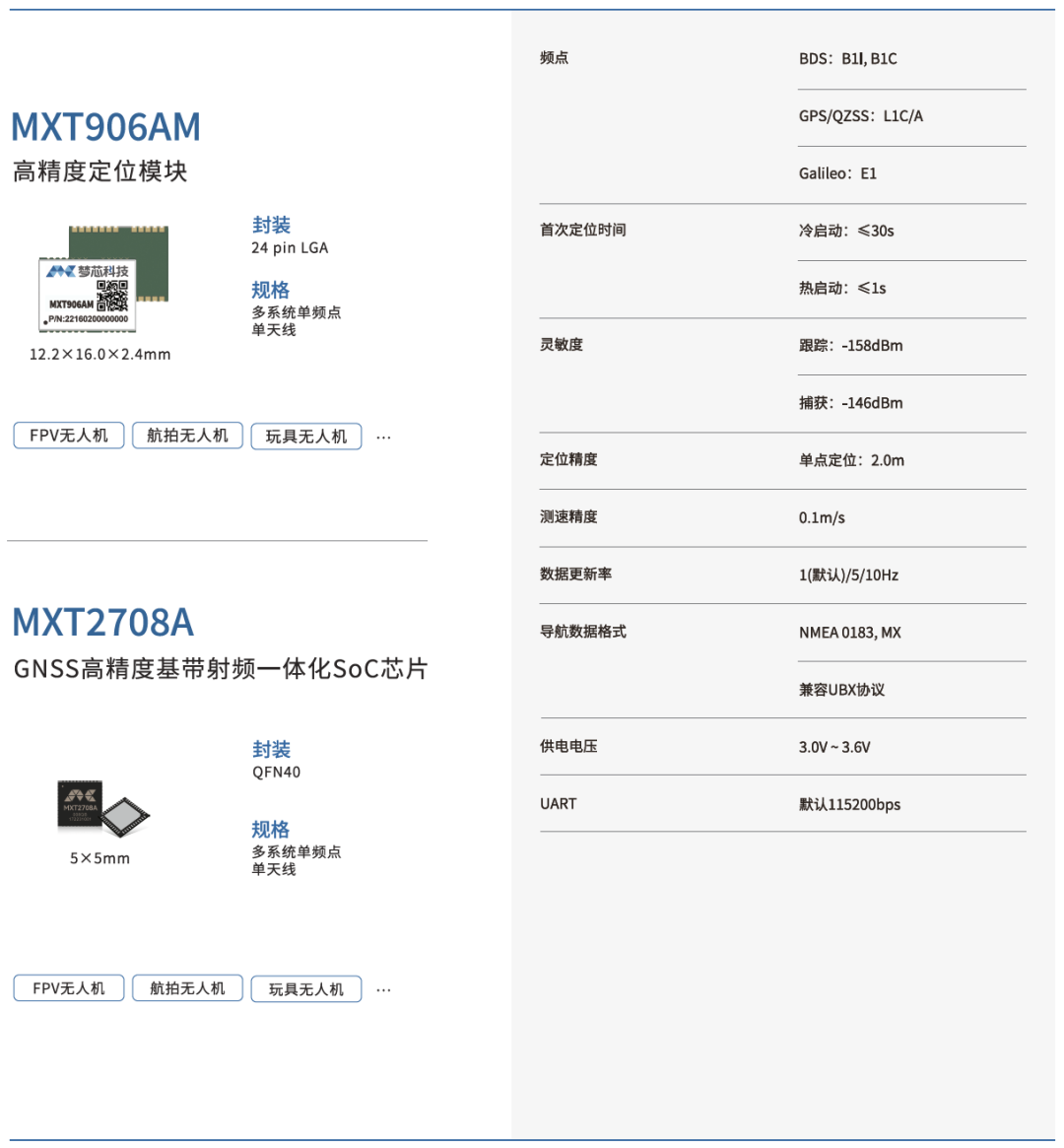Click the MXT906AM module product image
Screen dimensions: 1064x1148
pos(103,278)
